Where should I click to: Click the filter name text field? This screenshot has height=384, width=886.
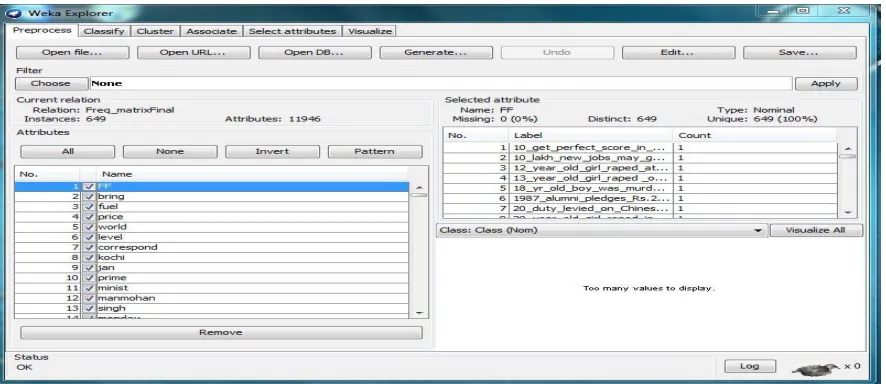tap(441, 84)
